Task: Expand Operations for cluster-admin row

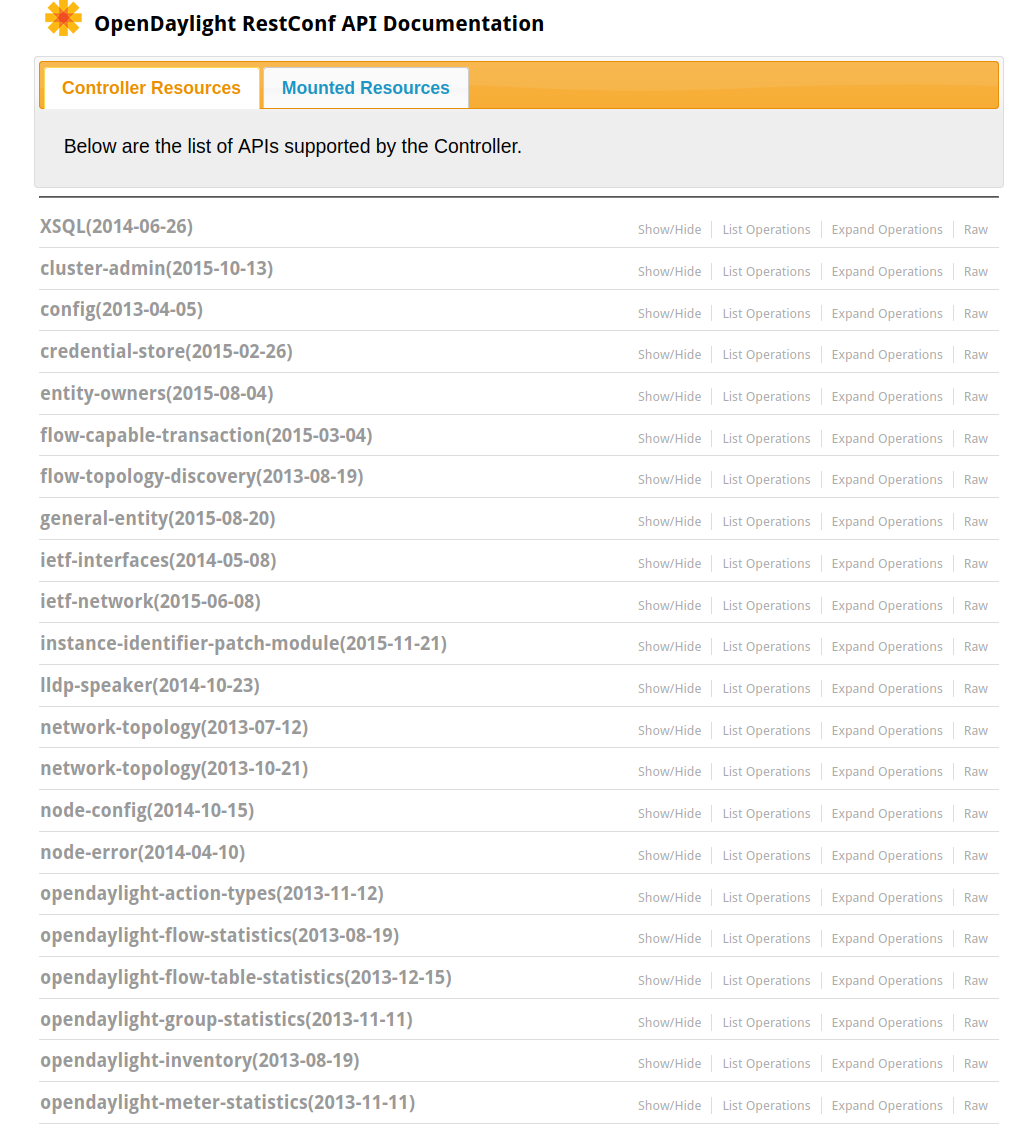Action: point(887,272)
